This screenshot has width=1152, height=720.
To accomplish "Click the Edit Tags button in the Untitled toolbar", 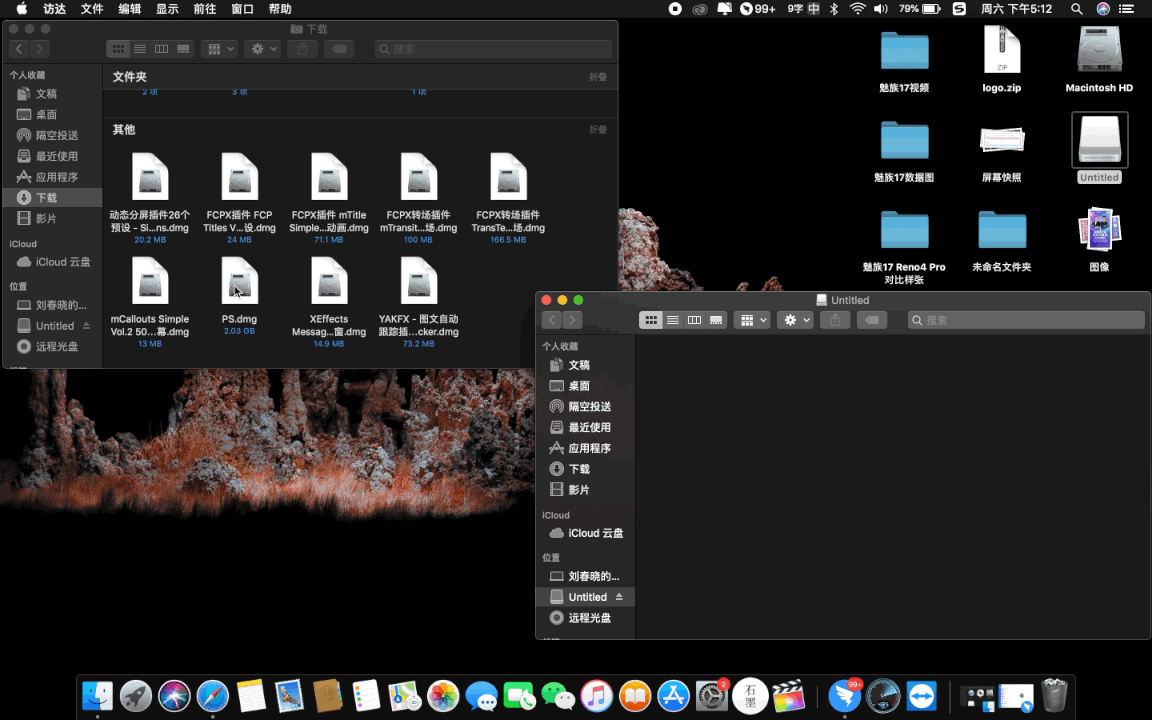I will [x=872, y=320].
